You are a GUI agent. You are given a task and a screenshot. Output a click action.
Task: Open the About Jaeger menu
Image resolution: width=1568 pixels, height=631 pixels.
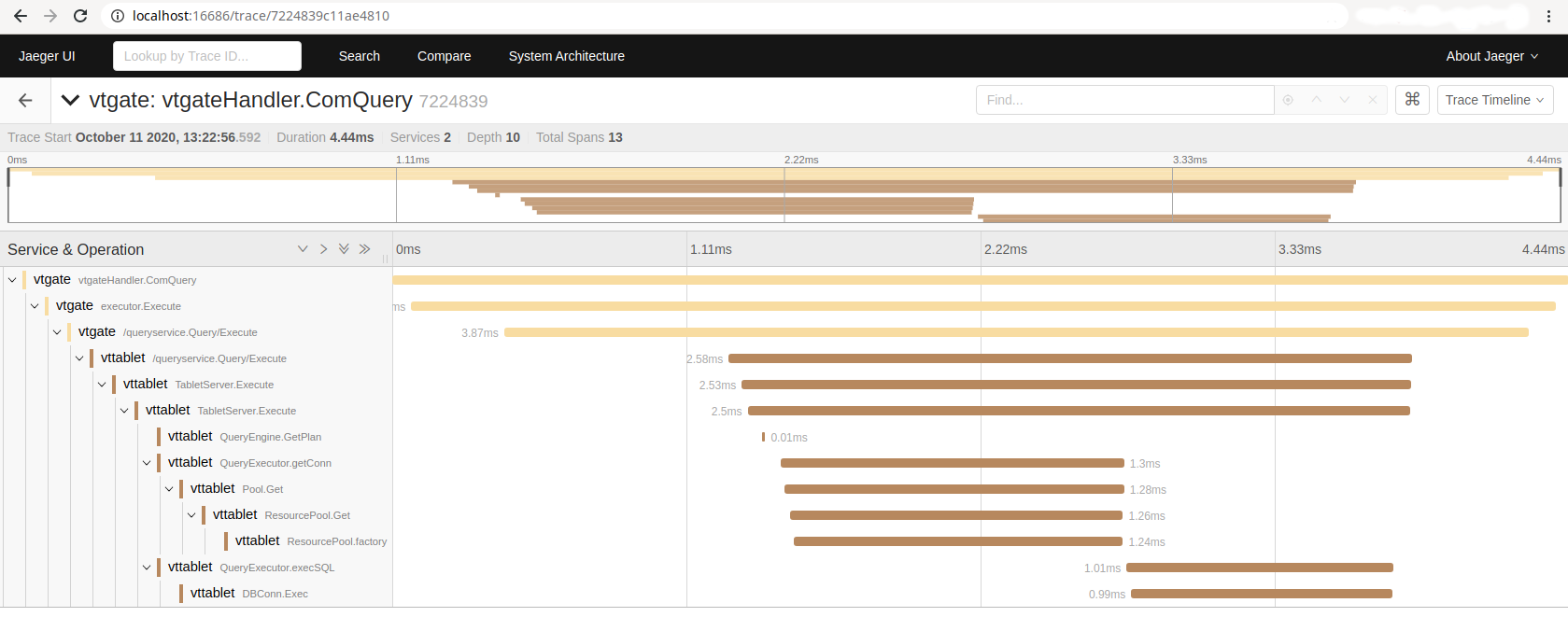tap(1491, 56)
